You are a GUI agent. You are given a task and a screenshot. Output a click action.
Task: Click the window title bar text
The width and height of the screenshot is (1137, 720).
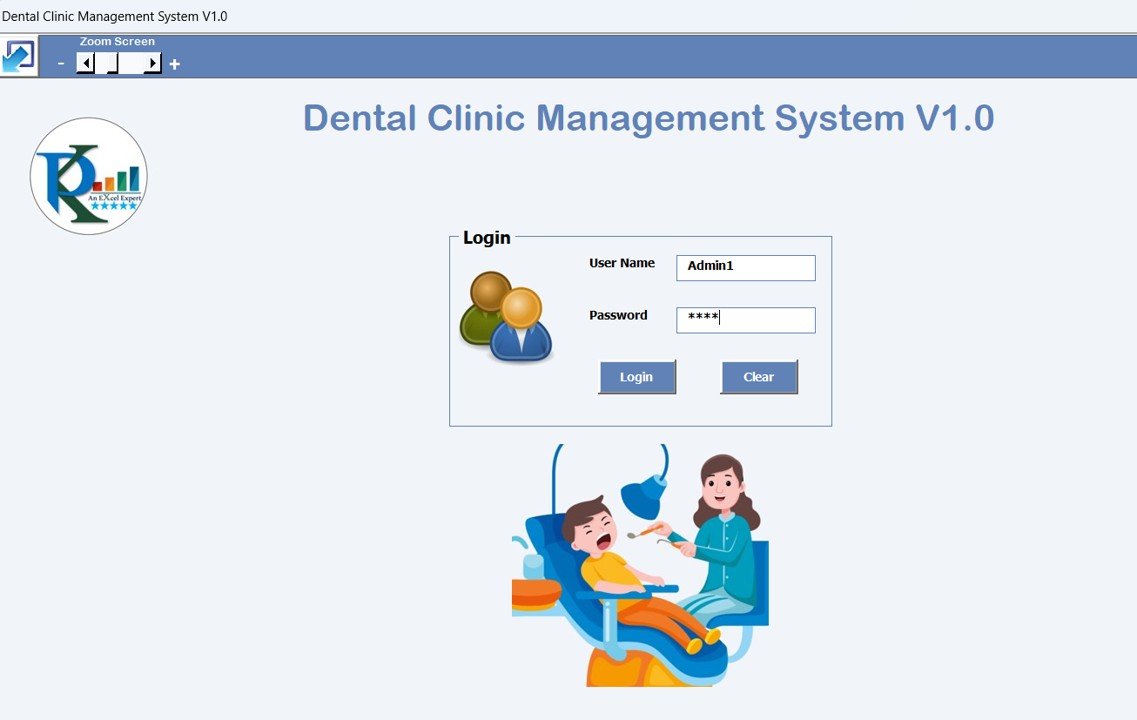point(115,16)
